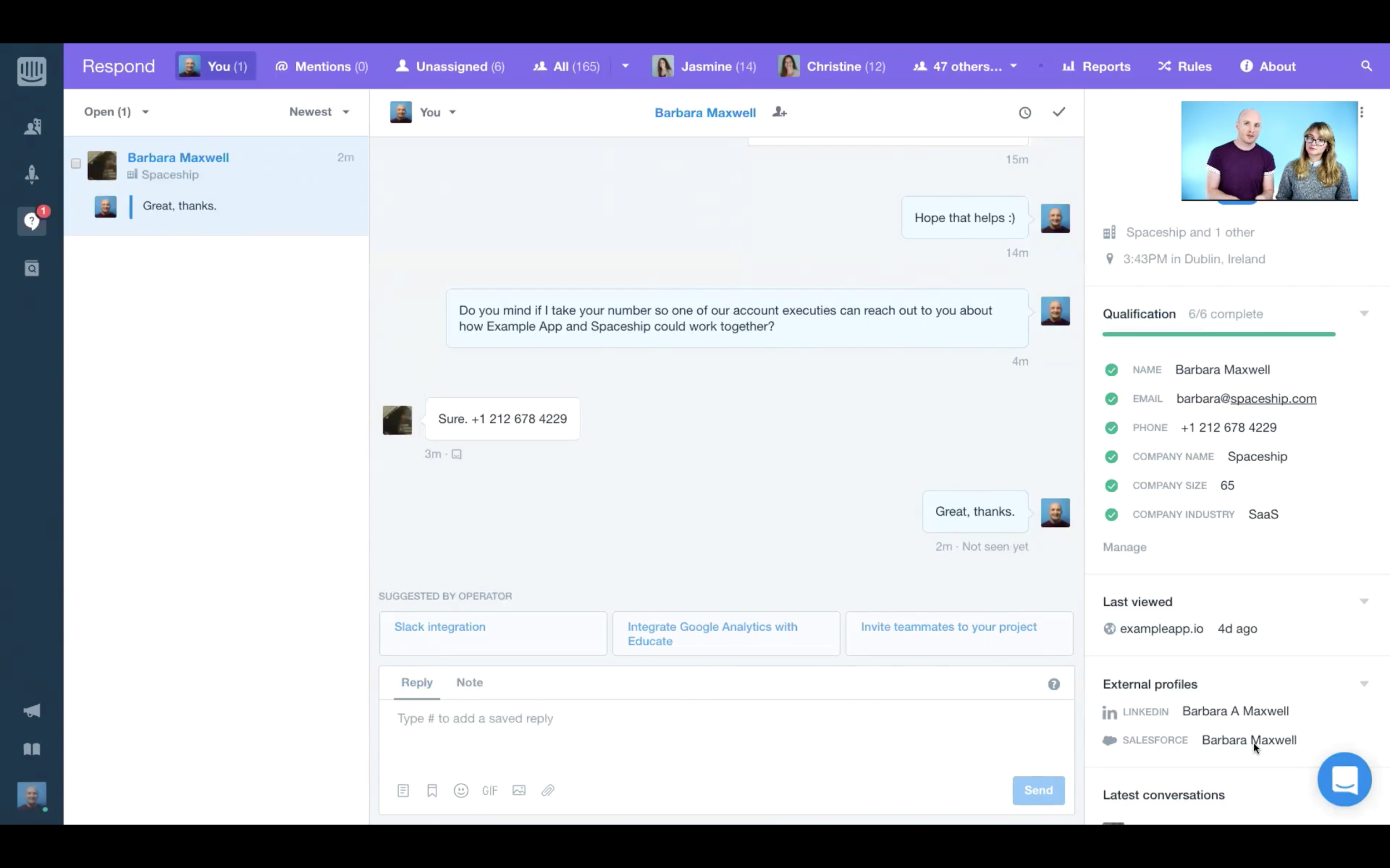Click the Send button

[1038, 791]
